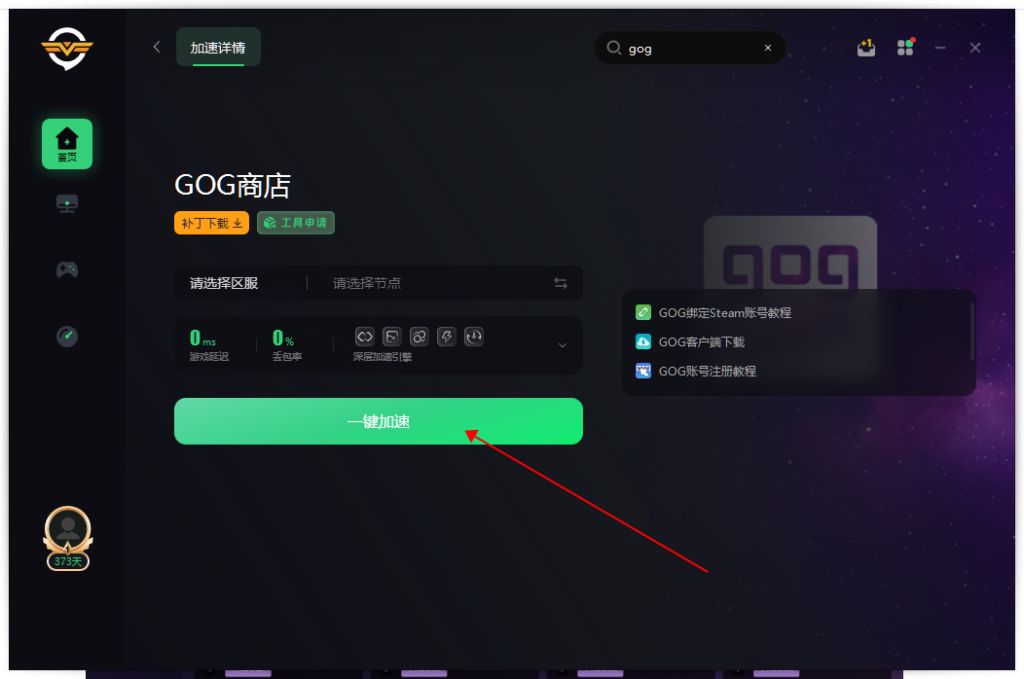1024x679 pixels.
Task: Start with 一键加速 button
Action: tap(378, 421)
